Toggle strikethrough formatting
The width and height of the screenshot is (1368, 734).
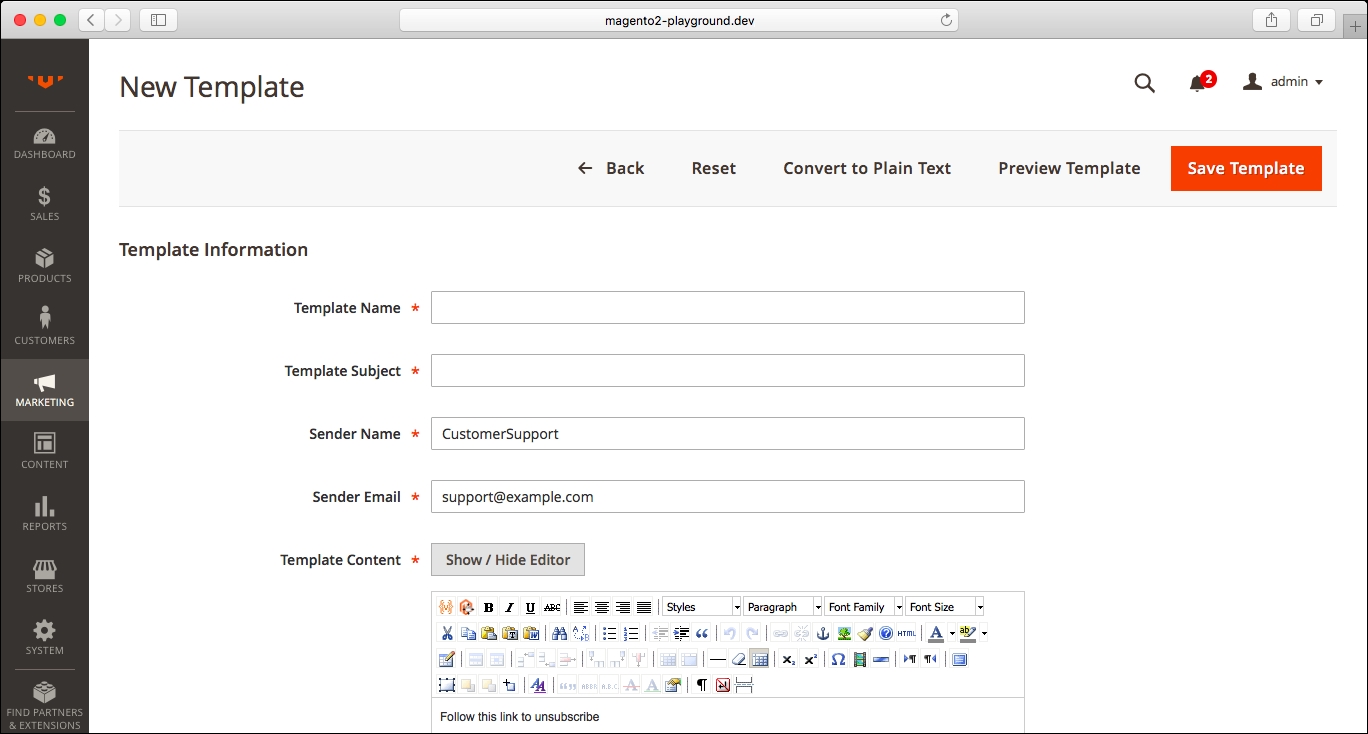click(x=552, y=607)
